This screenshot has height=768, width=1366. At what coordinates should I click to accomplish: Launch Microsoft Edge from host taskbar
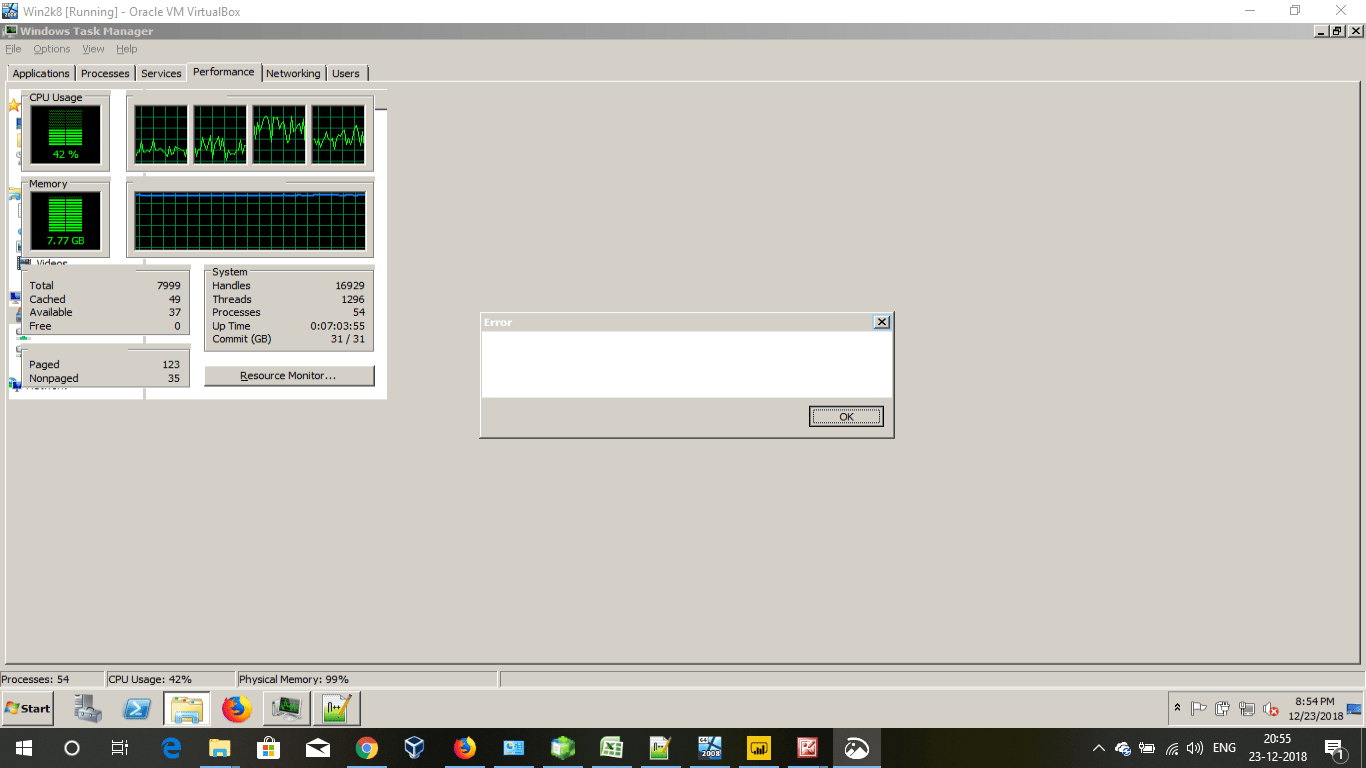click(x=171, y=748)
